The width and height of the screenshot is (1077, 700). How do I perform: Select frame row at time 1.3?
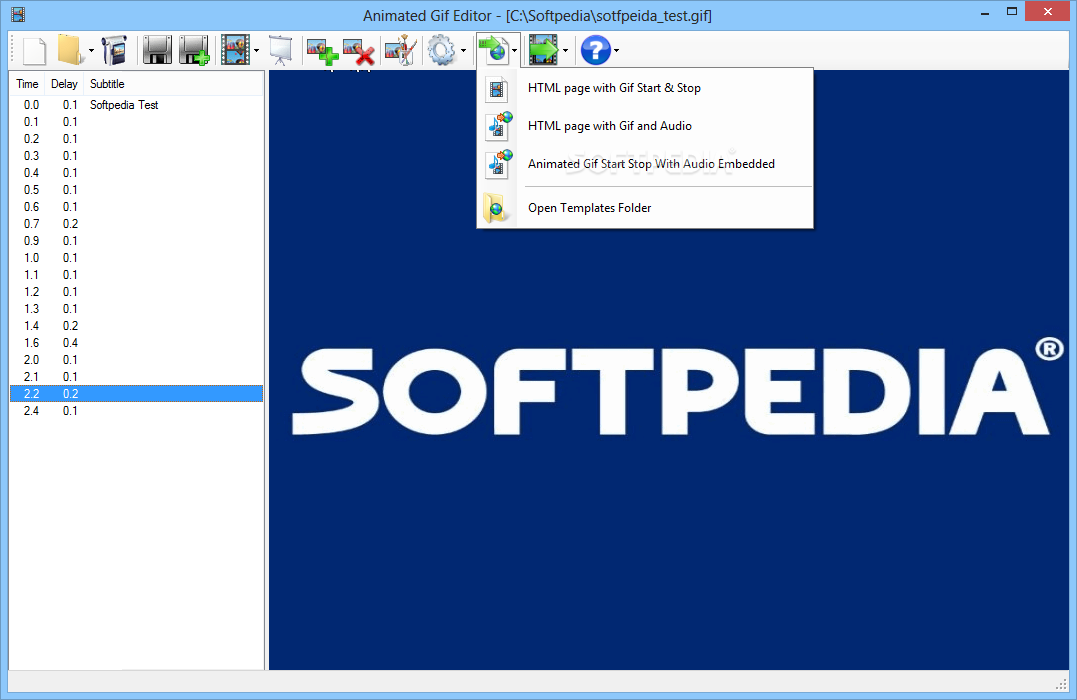click(x=137, y=308)
